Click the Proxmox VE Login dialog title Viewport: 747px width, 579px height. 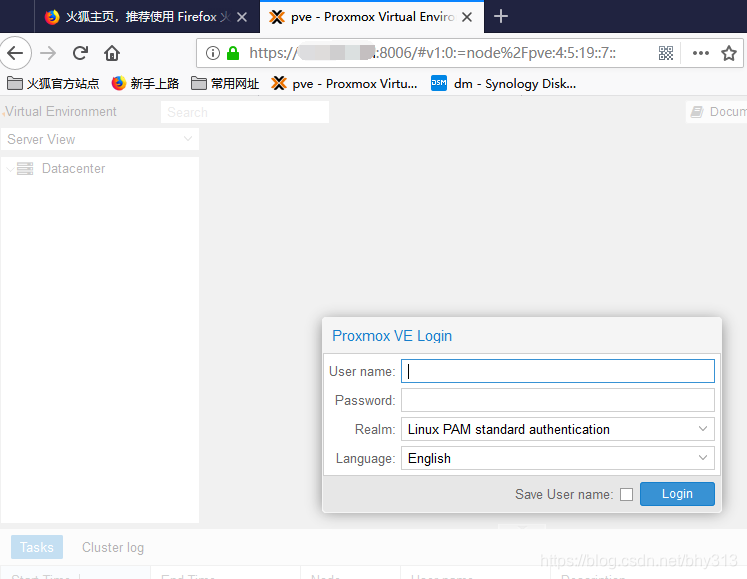coord(392,335)
